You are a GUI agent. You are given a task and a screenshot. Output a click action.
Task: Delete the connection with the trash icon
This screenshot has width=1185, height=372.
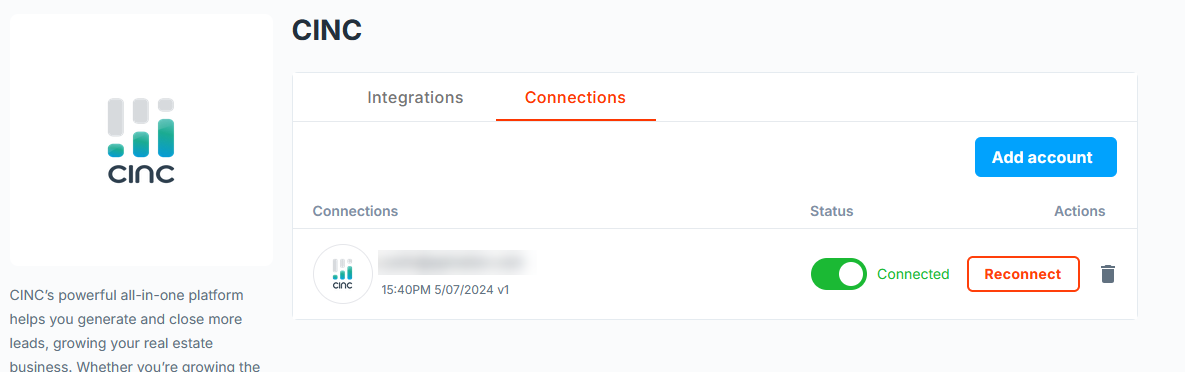(1107, 274)
